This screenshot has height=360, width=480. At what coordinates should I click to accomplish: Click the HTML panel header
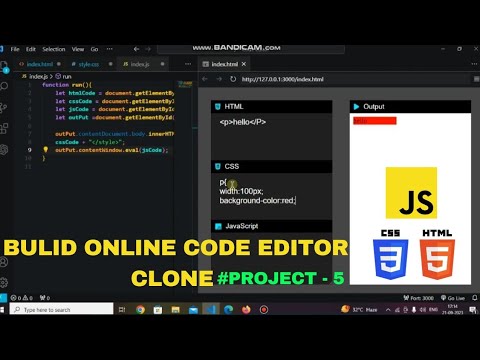coord(272,106)
